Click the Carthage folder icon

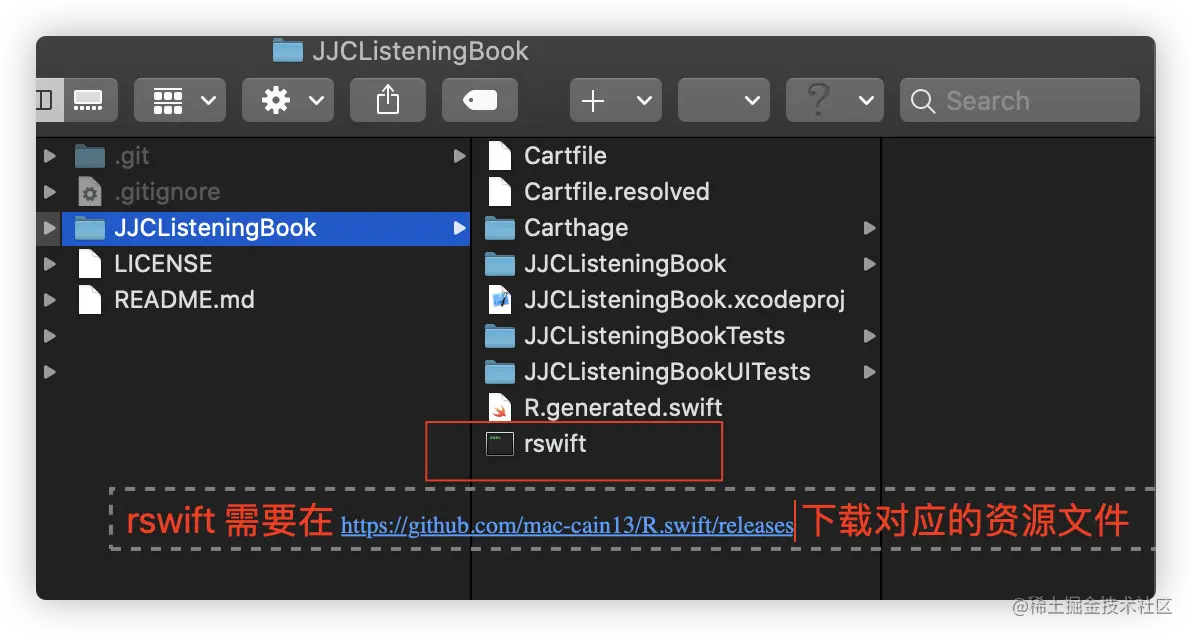pyautogui.click(x=499, y=228)
